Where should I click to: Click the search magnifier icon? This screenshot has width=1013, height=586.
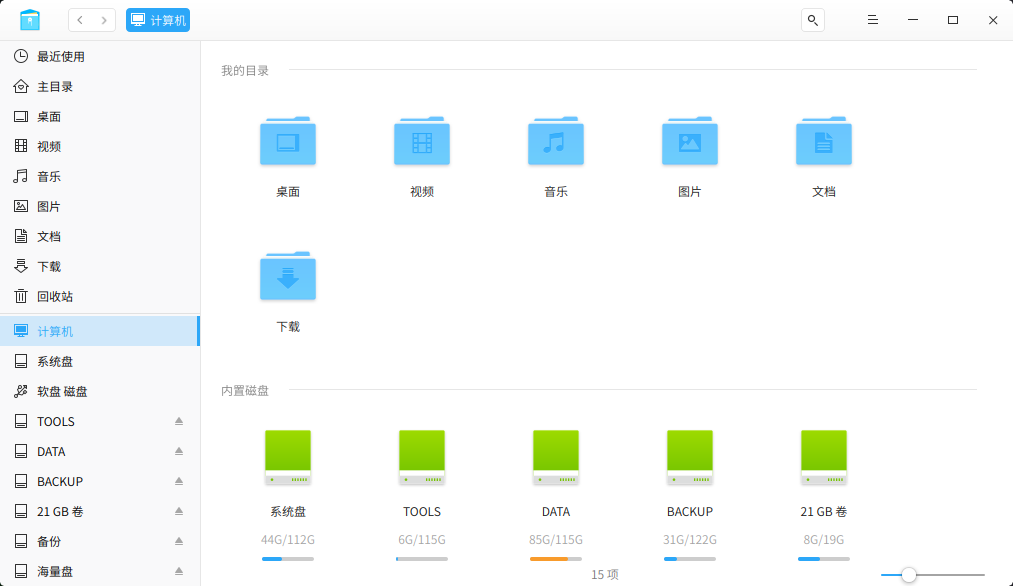(813, 20)
